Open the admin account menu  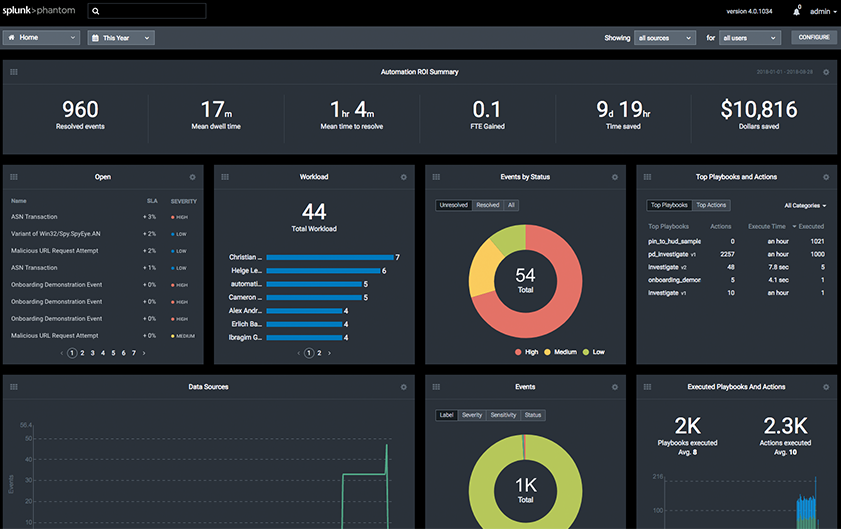[823, 11]
